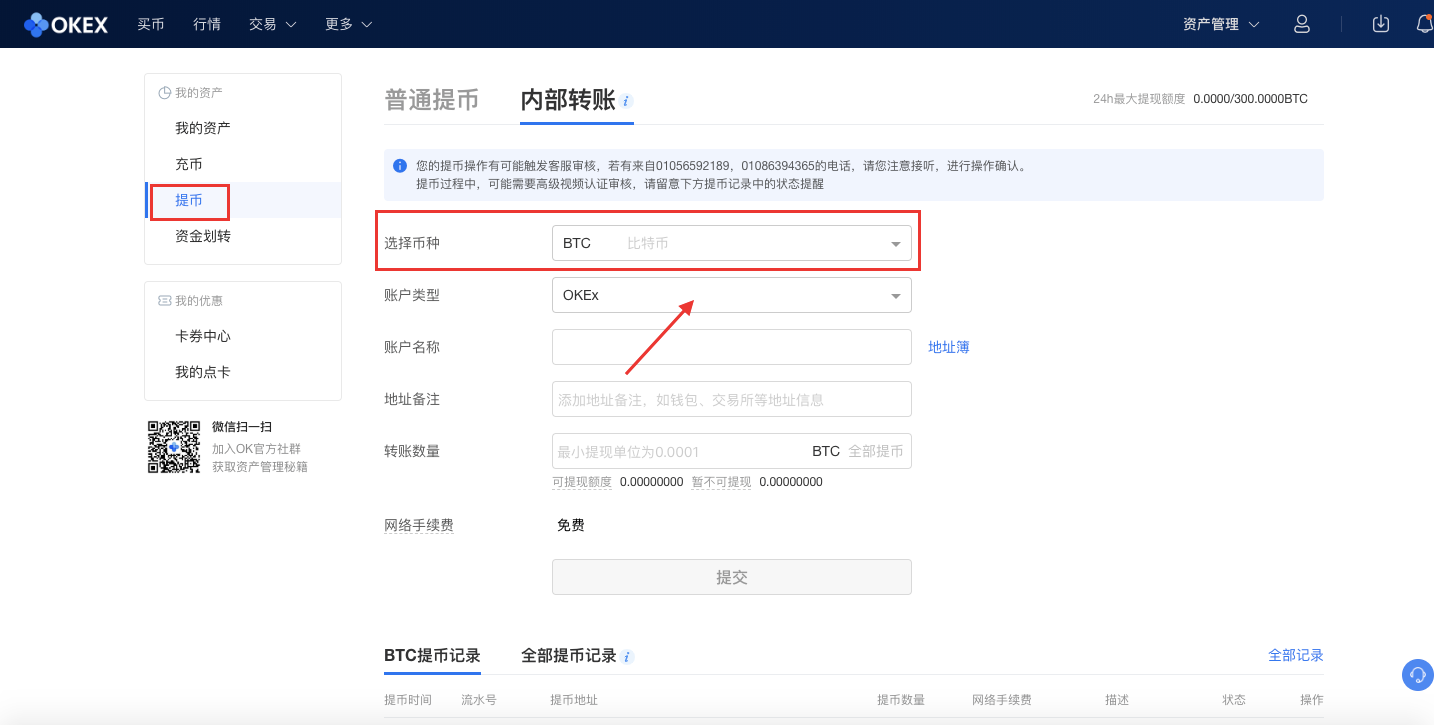
Task: Open the user profile icon
Action: [1301, 23]
